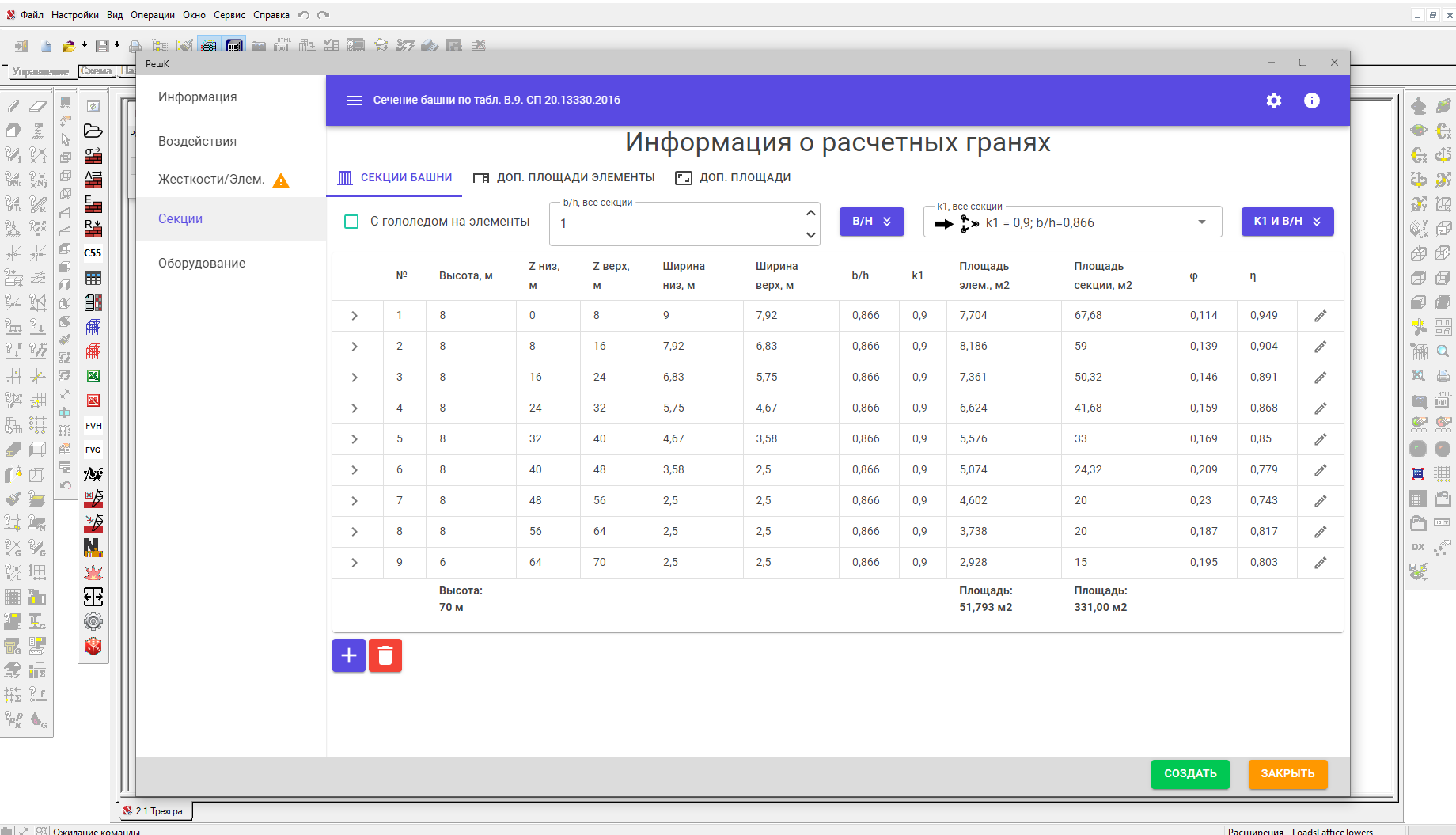The image size is (1456, 835).
Task: Click the 'B/H' apply button
Action: tap(871, 222)
